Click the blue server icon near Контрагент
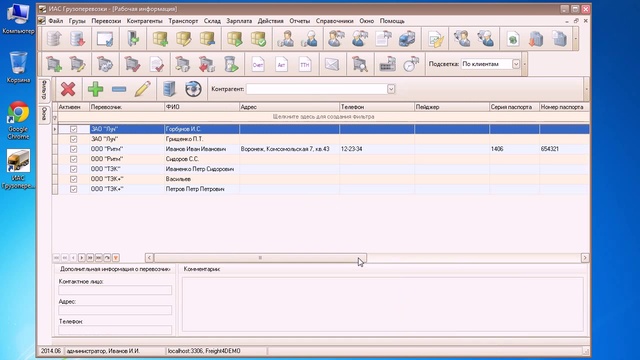 click(x=169, y=89)
